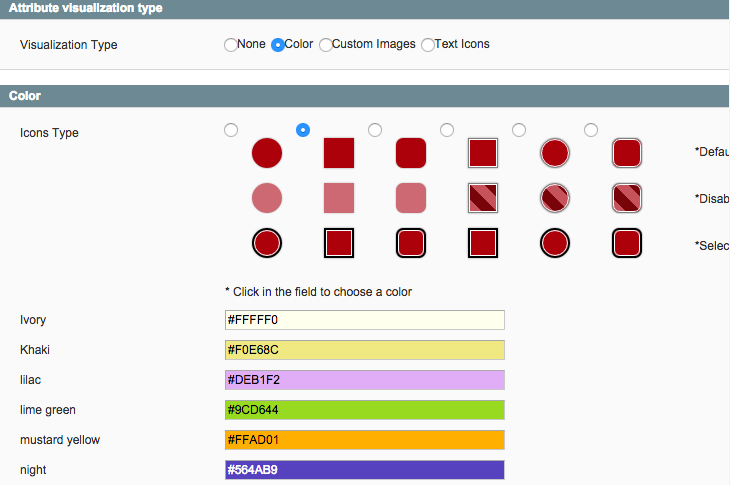Click the Khaki color field #F0E68C
The width and height of the screenshot is (730, 485).
point(365,350)
